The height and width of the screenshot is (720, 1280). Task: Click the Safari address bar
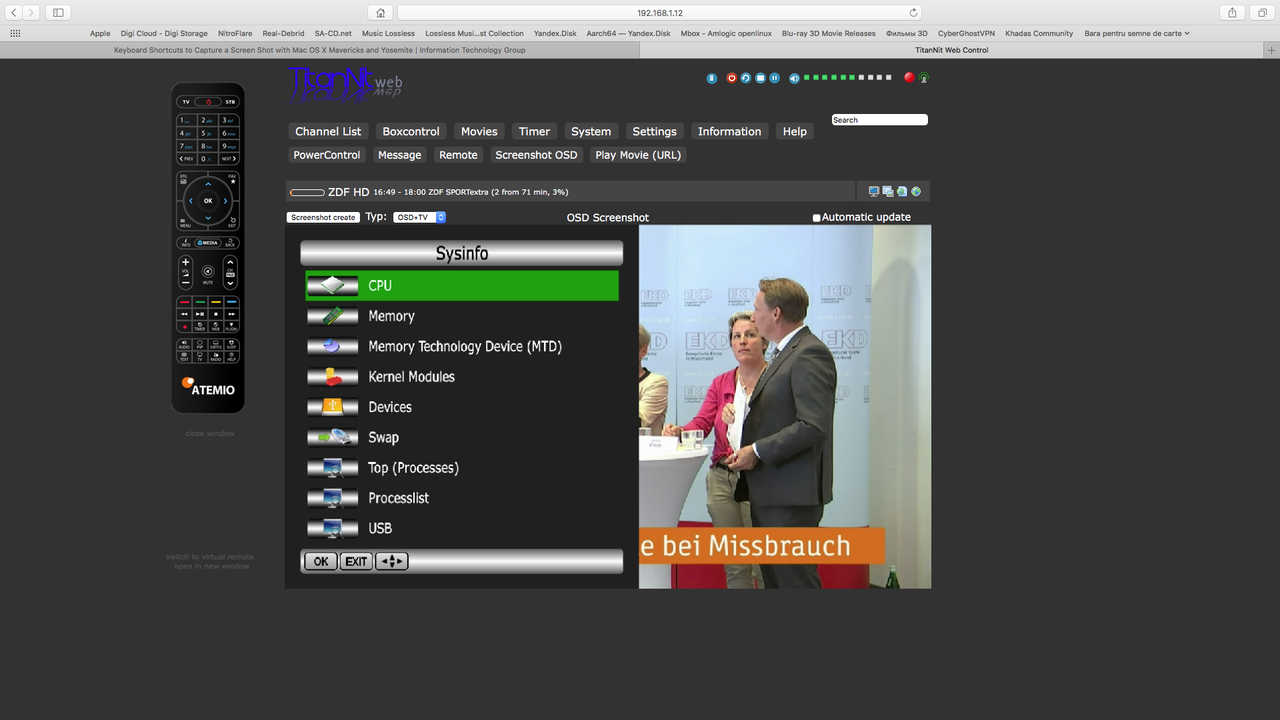pyautogui.click(x=659, y=12)
